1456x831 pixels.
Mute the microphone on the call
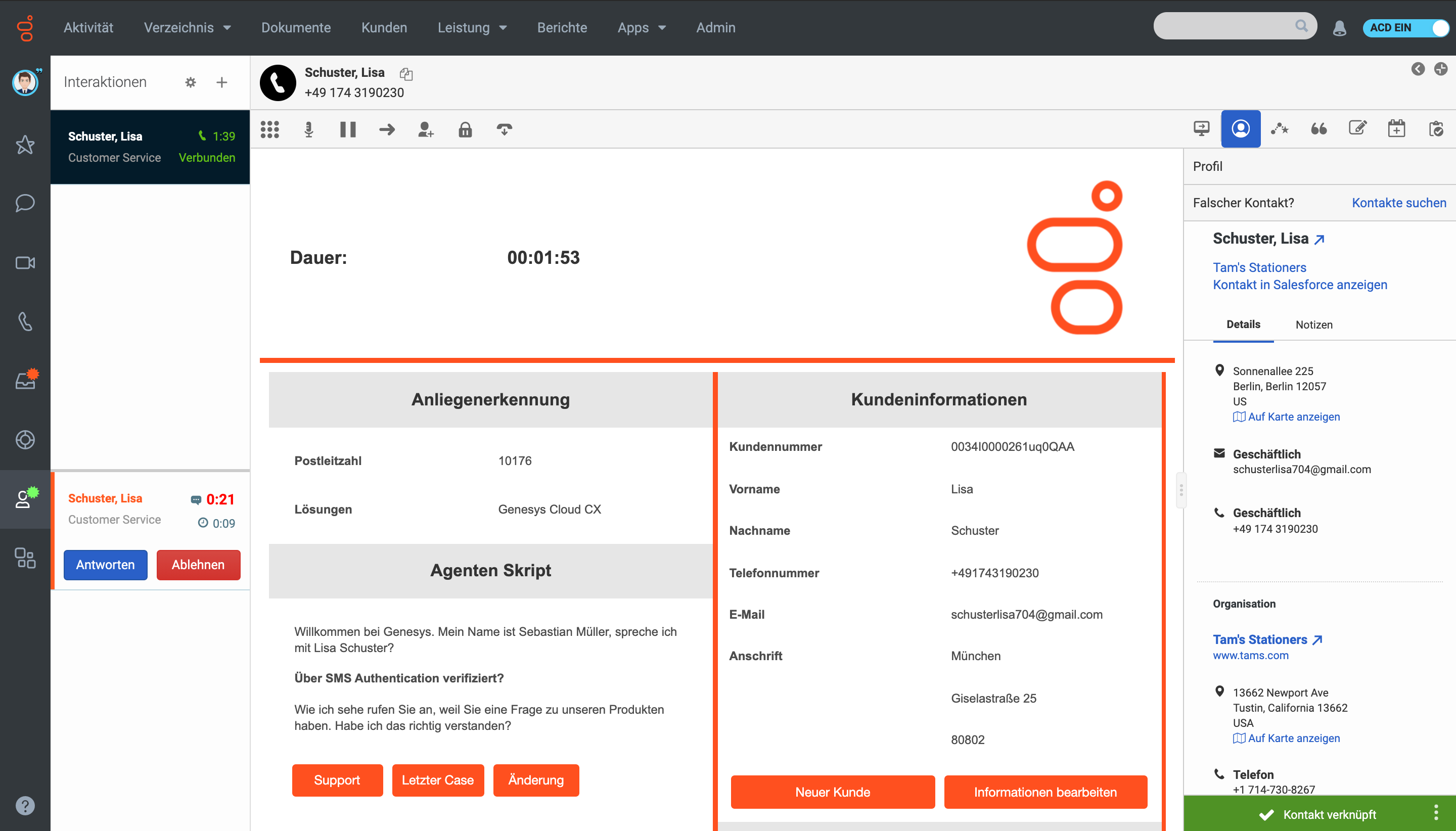(x=309, y=129)
